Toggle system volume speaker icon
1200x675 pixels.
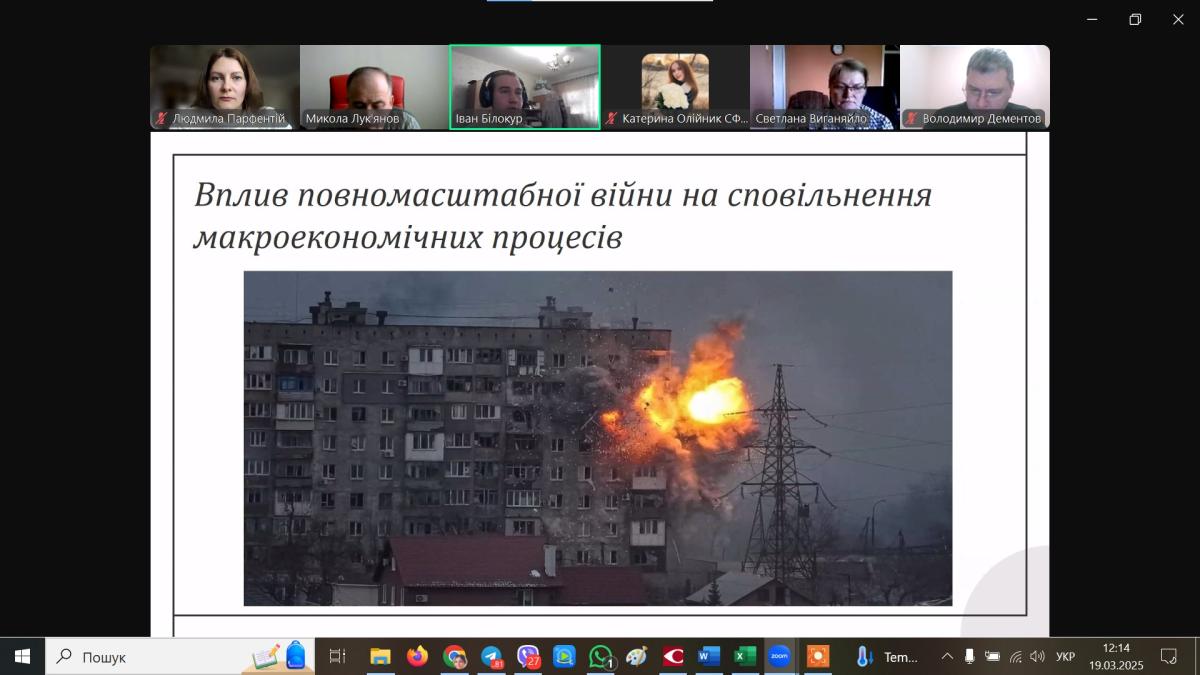click(x=1037, y=657)
